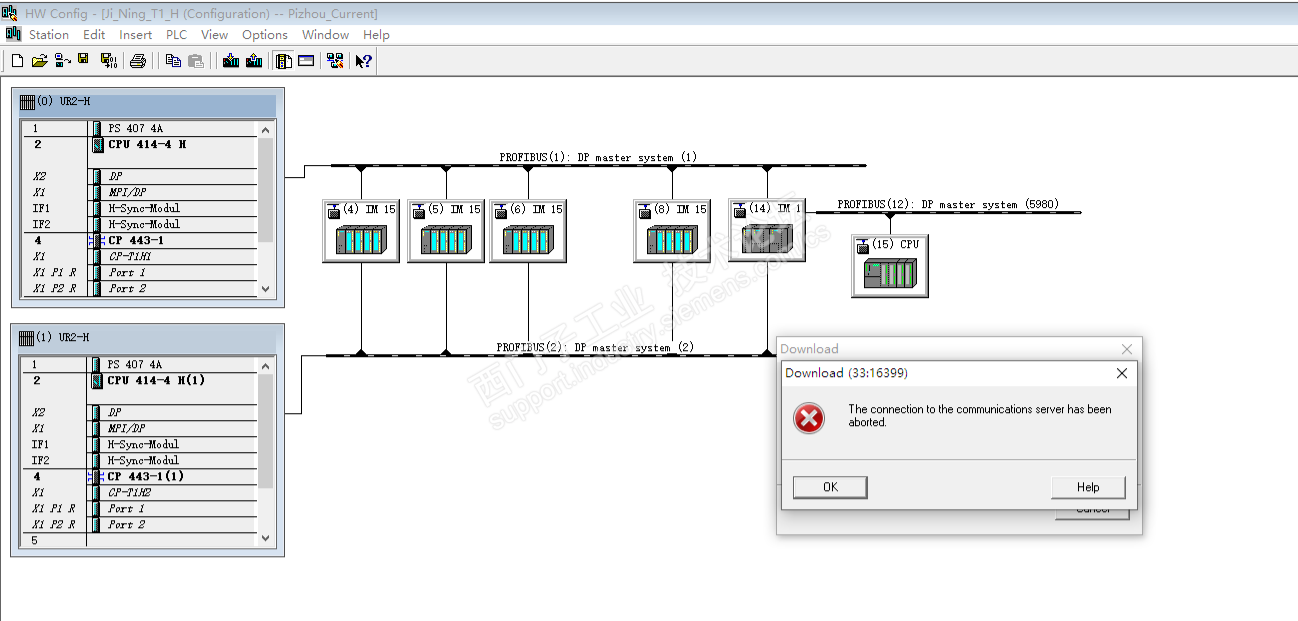1298x621 pixels.
Task: Click the Save floppy disk icon
Action: pos(84,60)
